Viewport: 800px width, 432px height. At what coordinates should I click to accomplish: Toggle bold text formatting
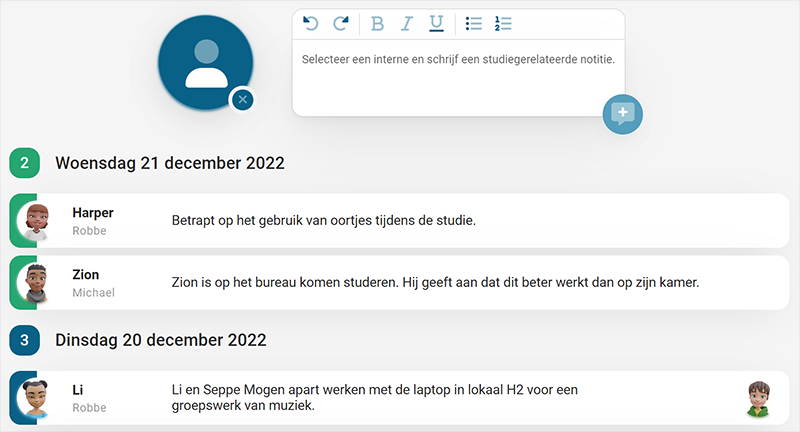377,23
